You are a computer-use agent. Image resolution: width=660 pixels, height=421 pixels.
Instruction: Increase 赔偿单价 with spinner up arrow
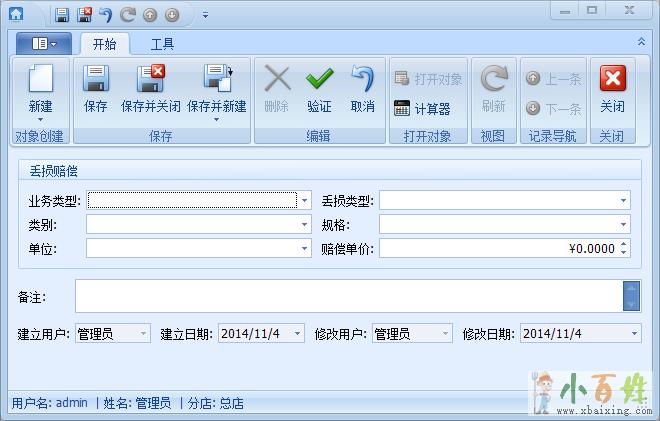[x=624, y=243]
